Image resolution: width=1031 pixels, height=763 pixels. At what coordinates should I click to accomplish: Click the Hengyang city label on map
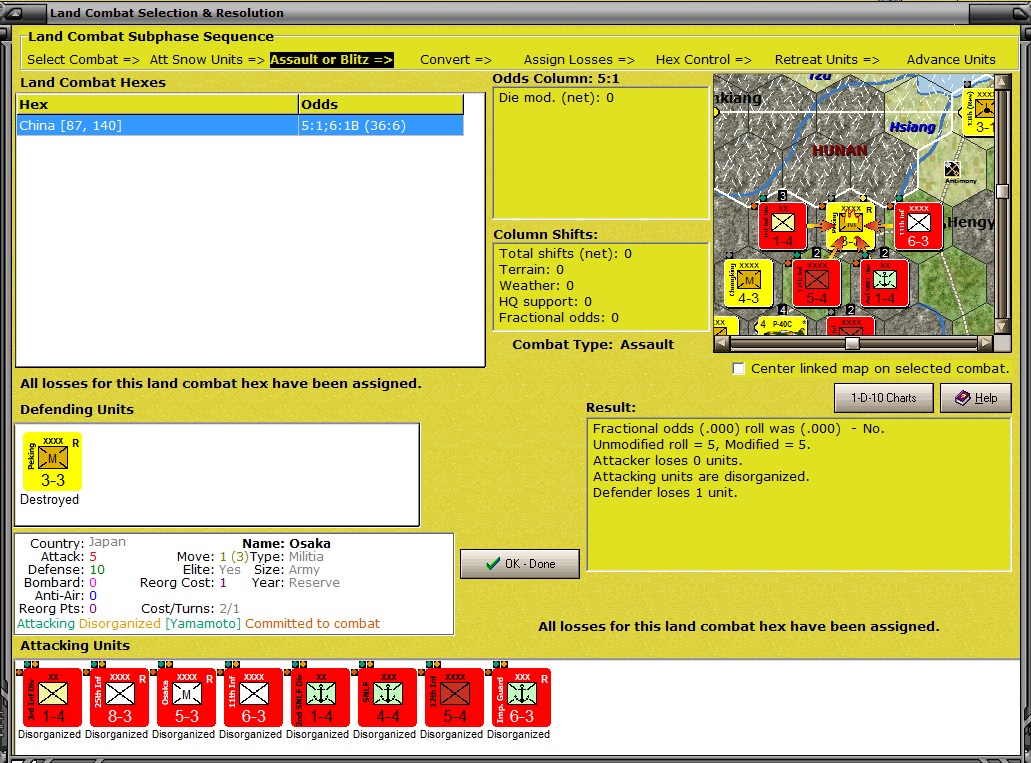coord(971,222)
